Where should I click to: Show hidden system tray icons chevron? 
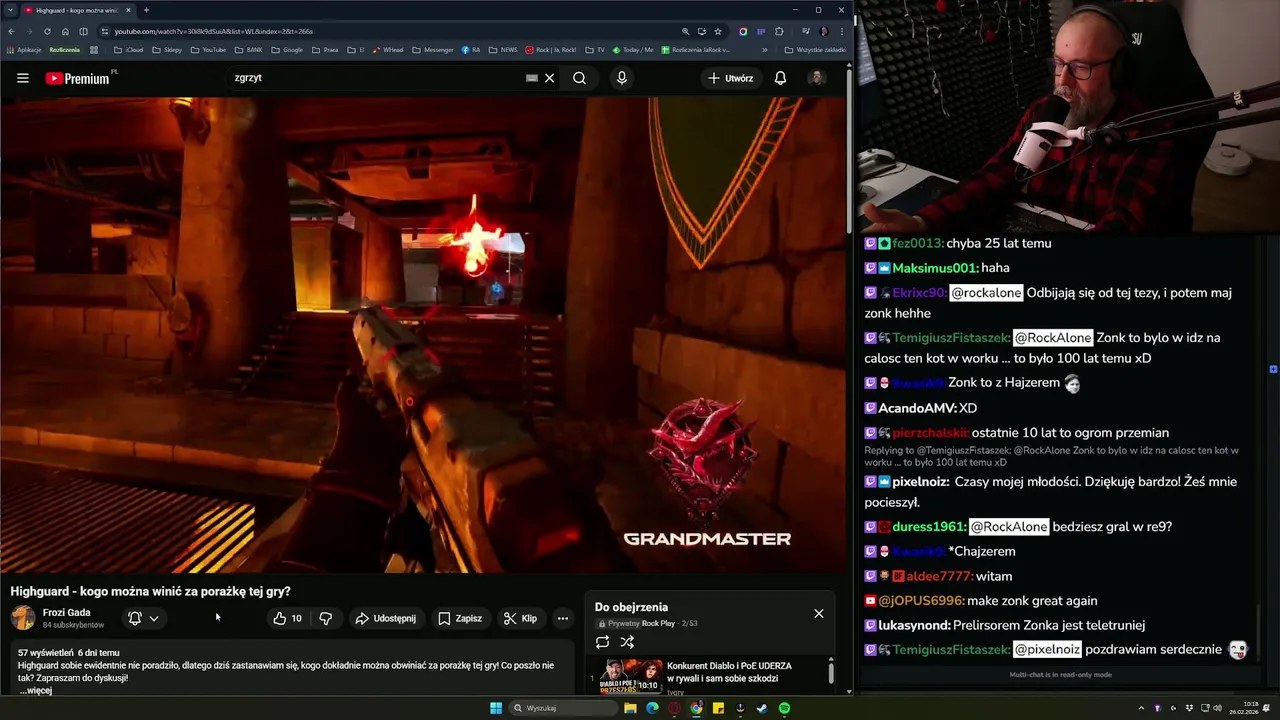tap(1141, 708)
